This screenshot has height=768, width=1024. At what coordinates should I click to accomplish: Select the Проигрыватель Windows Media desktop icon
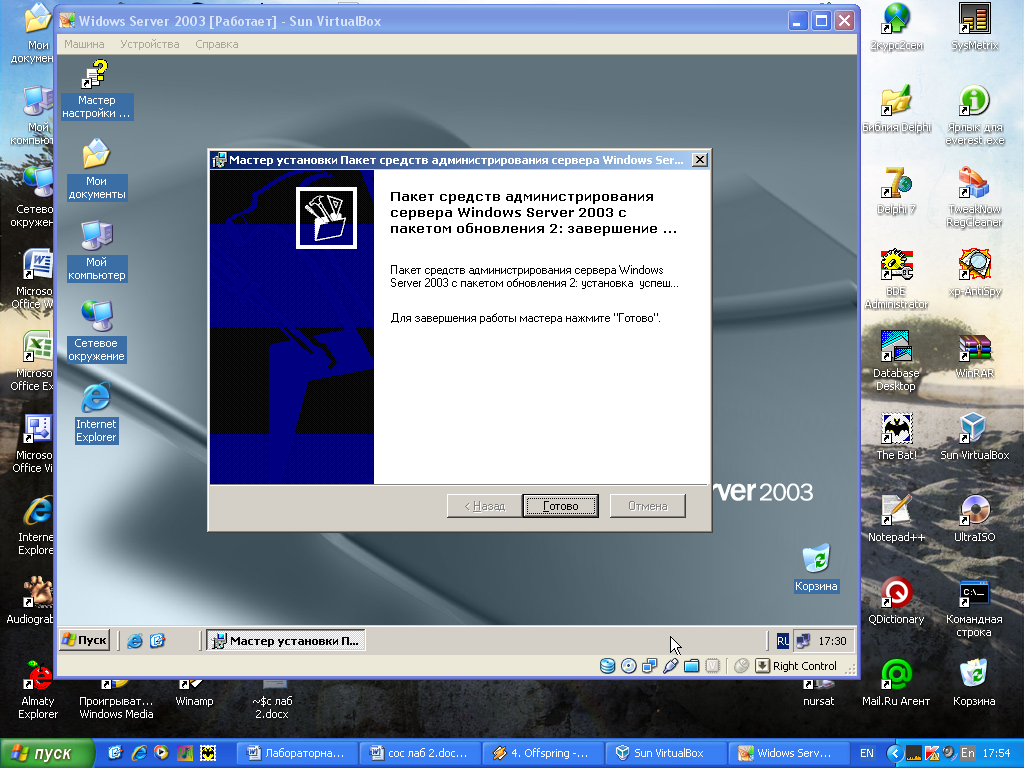116,700
